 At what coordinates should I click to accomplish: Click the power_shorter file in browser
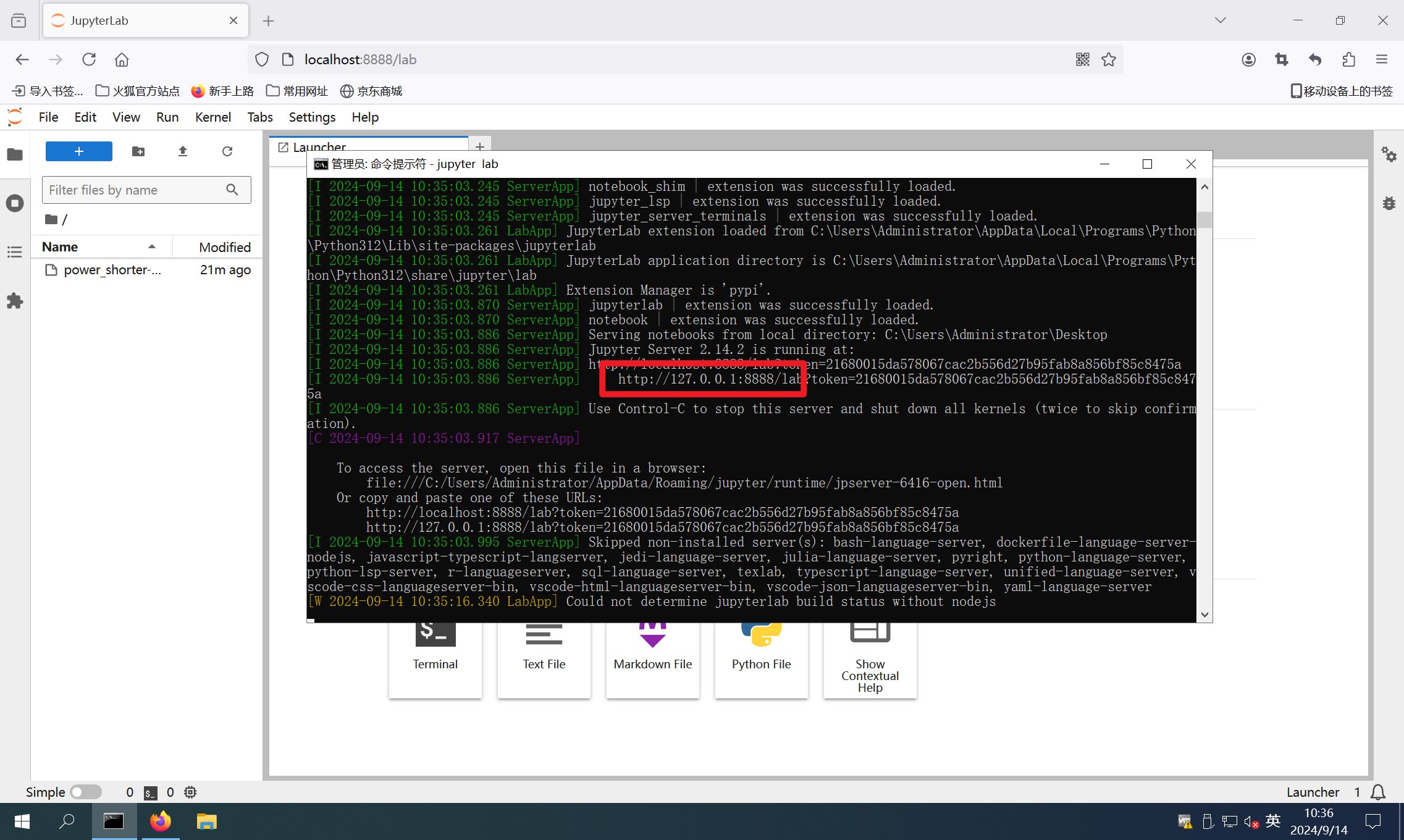tap(113, 269)
